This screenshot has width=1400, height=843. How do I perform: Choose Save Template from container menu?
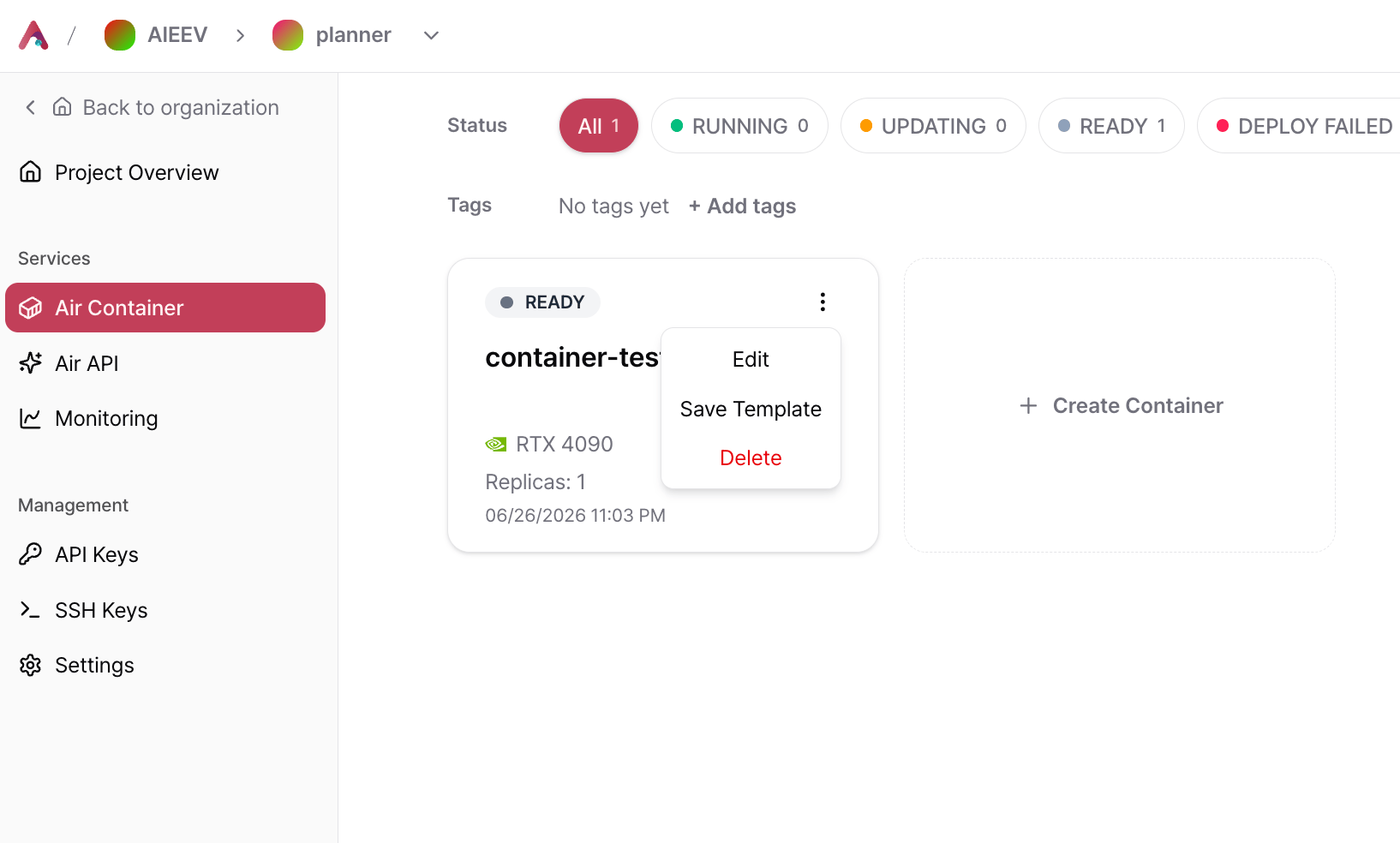(x=751, y=409)
